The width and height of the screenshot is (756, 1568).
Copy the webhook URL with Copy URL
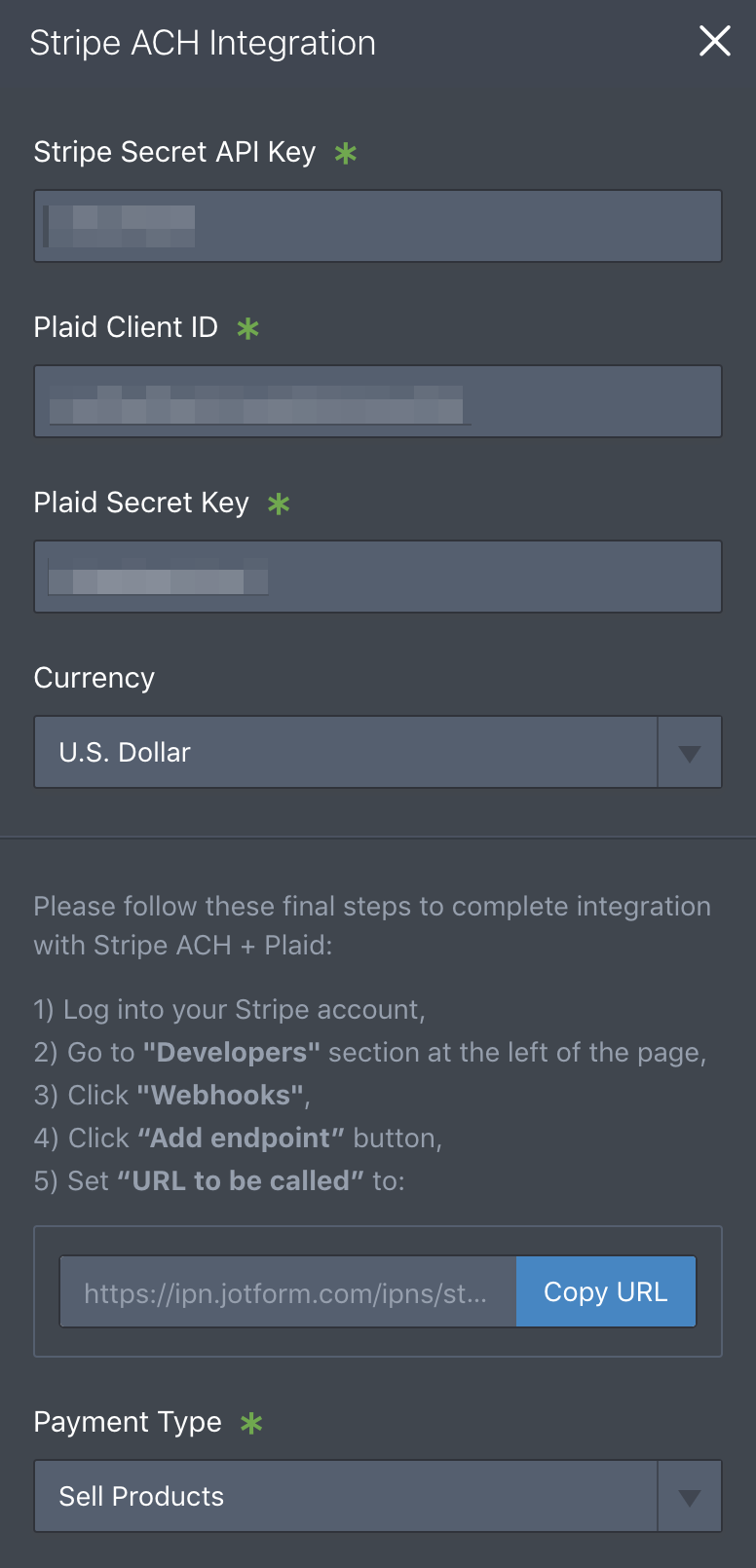[x=606, y=1291]
